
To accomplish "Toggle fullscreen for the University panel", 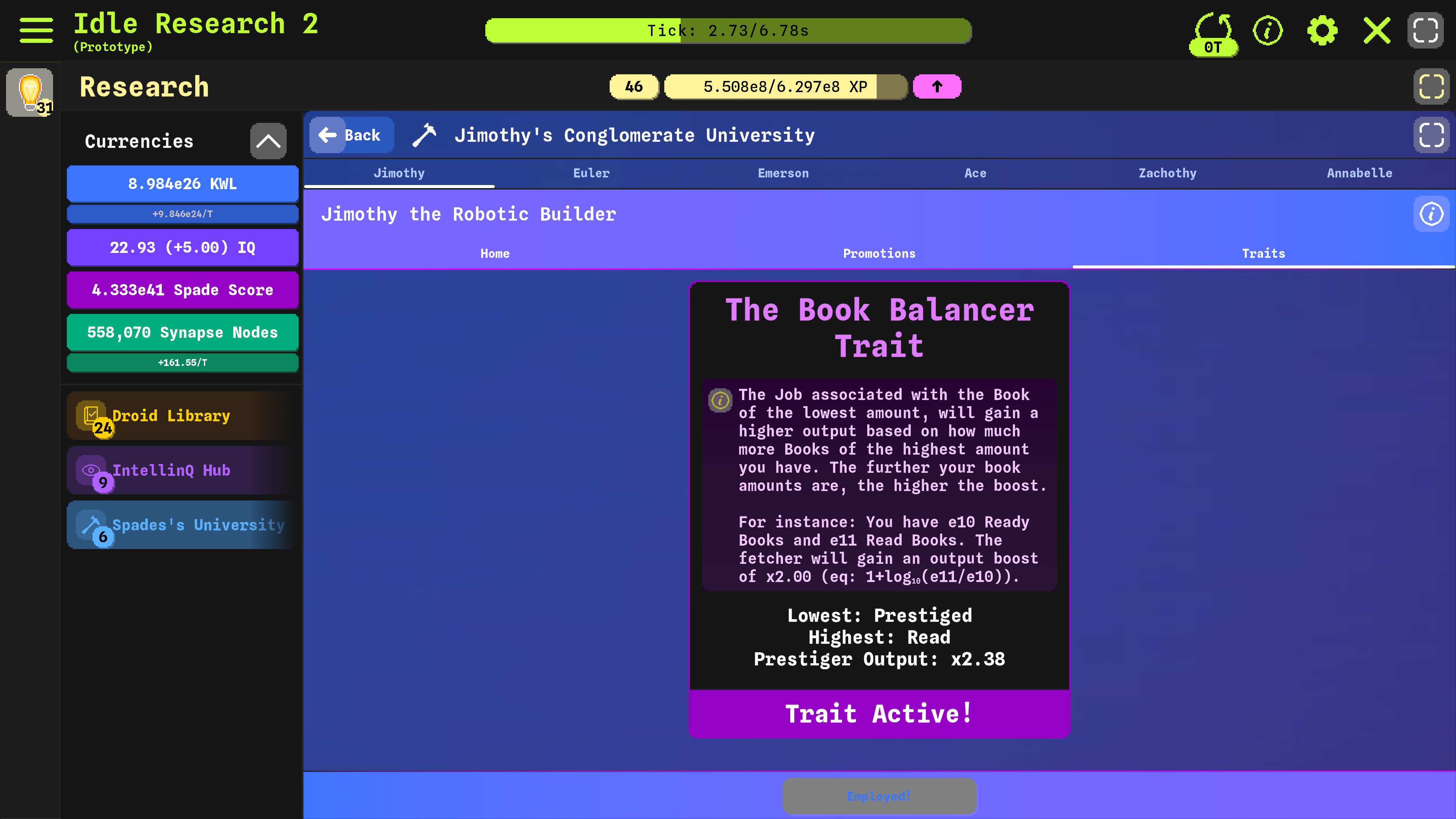I will pyautogui.click(x=1431, y=135).
